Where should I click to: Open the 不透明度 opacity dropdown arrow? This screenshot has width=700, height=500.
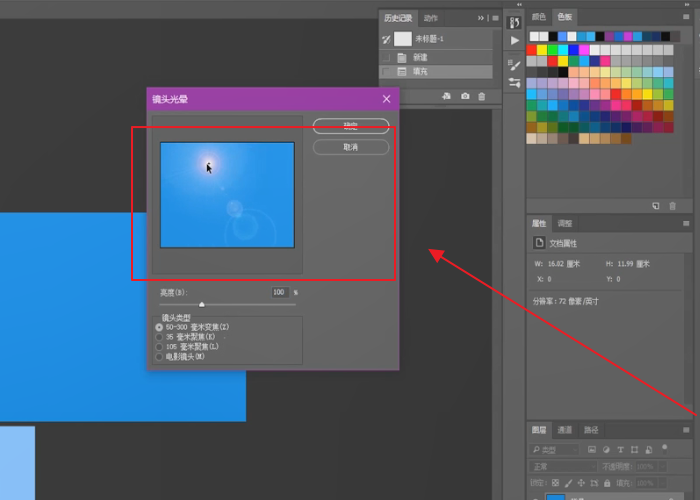point(662,467)
